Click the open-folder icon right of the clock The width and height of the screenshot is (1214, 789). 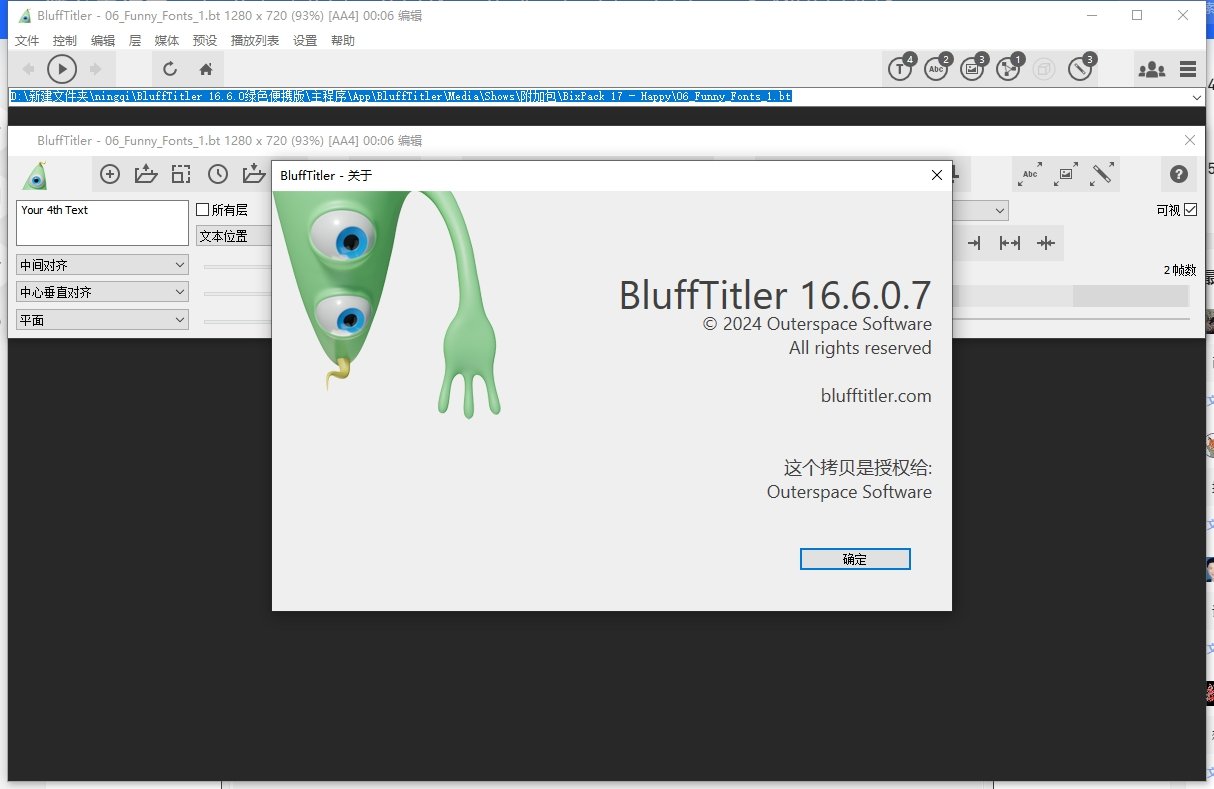(x=254, y=174)
